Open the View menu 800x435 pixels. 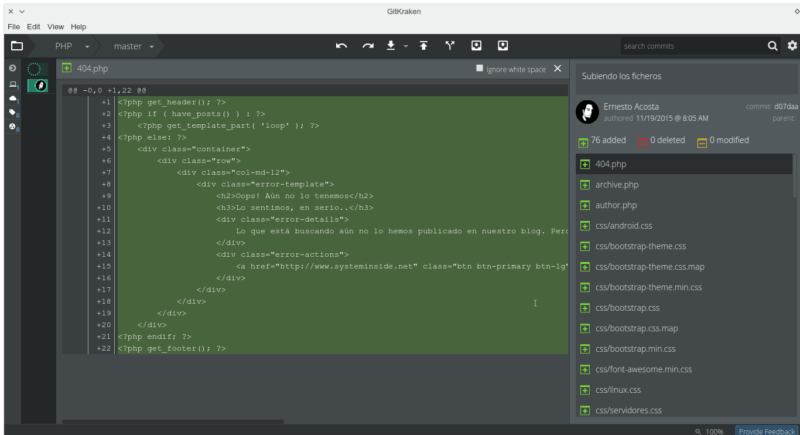[56, 27]
